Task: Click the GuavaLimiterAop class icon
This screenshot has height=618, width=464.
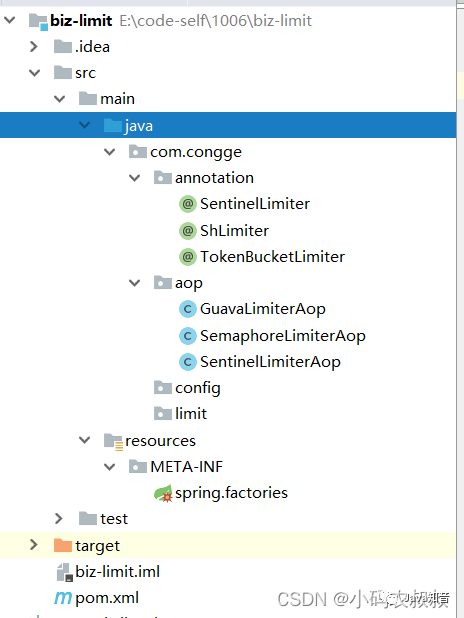Action: click(x=188, y=309)
